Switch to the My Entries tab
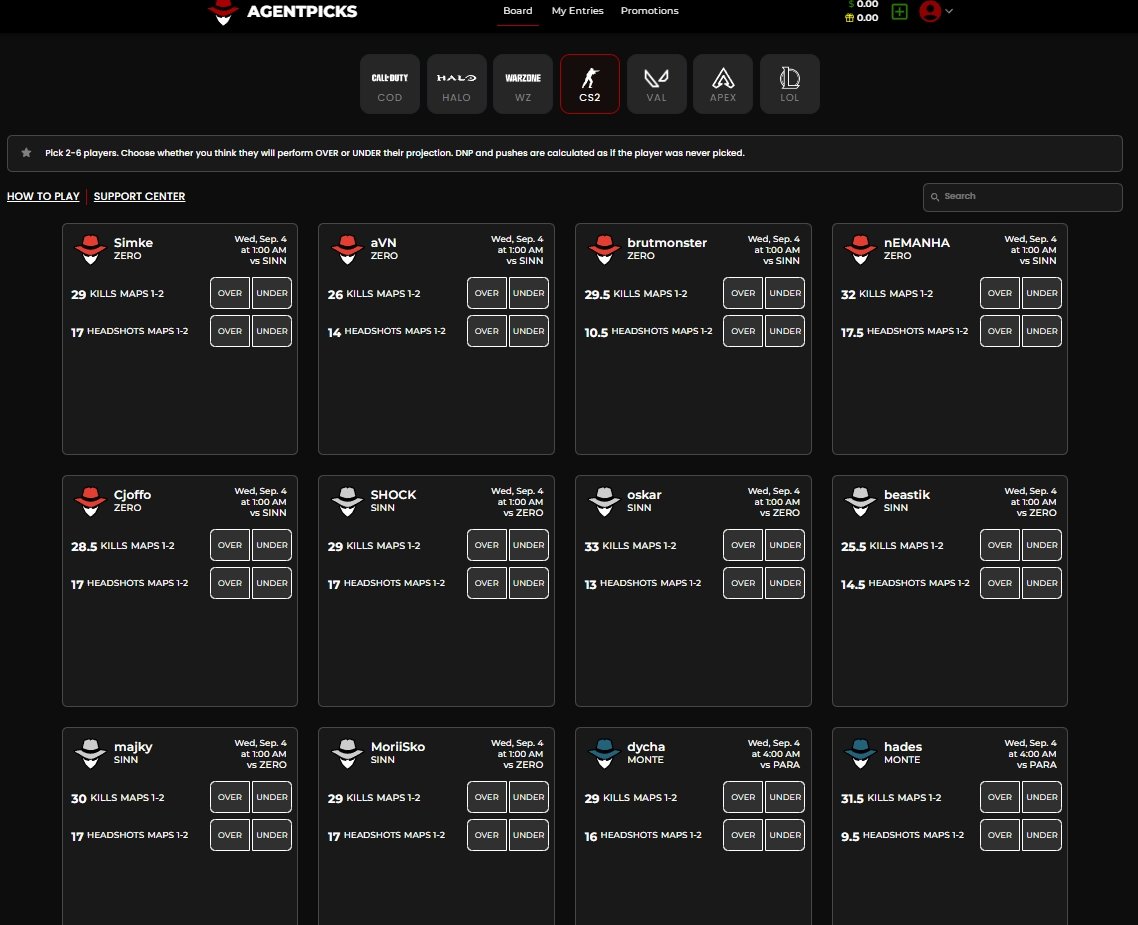This screenshot has height=925, width=1138. 577,10
